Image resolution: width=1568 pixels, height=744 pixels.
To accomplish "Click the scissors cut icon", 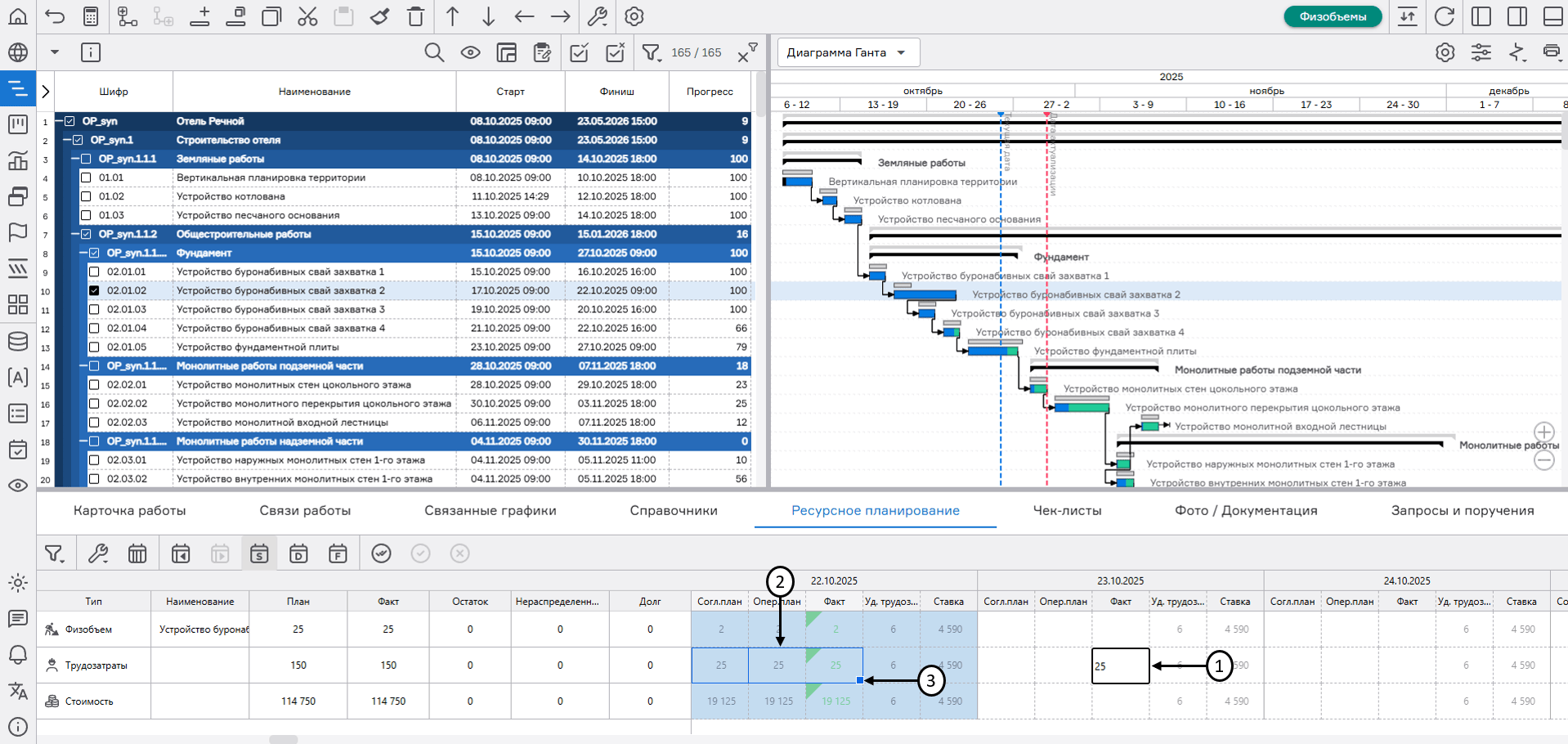I will [307, 16].
